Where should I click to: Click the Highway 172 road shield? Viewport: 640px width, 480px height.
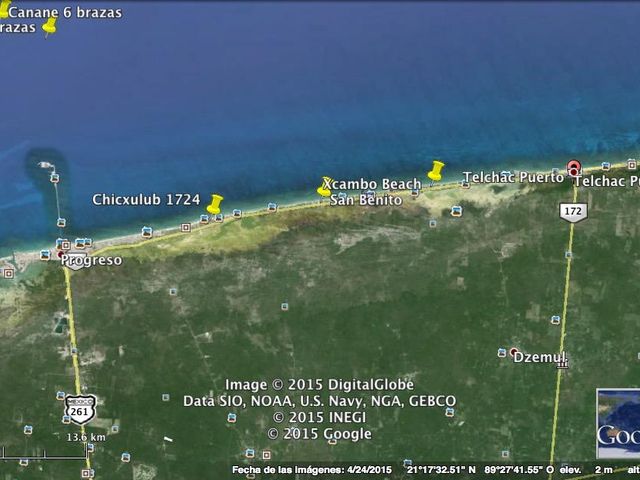(573, 212)
